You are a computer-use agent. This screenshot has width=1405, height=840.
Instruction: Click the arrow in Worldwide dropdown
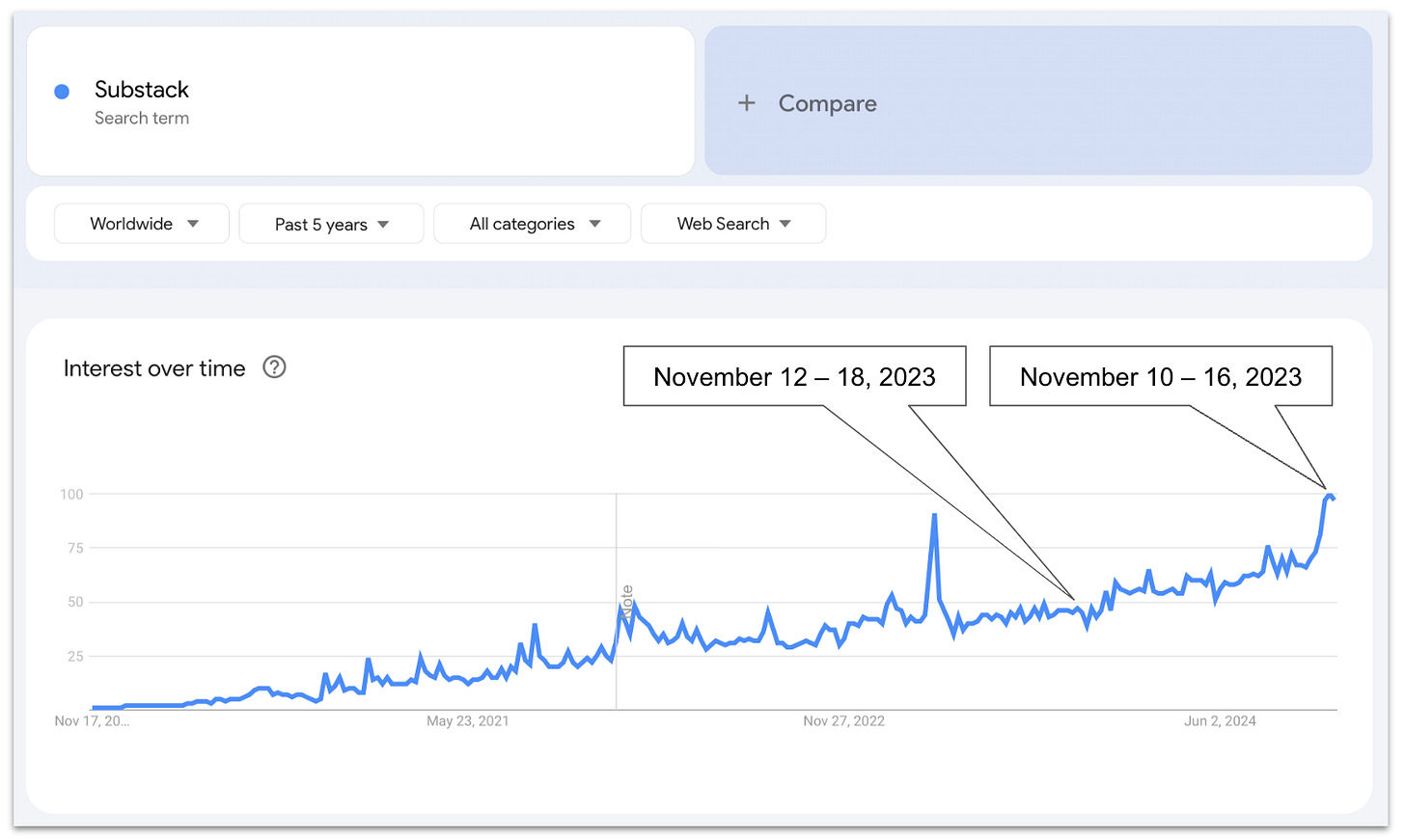pos(193,224)
